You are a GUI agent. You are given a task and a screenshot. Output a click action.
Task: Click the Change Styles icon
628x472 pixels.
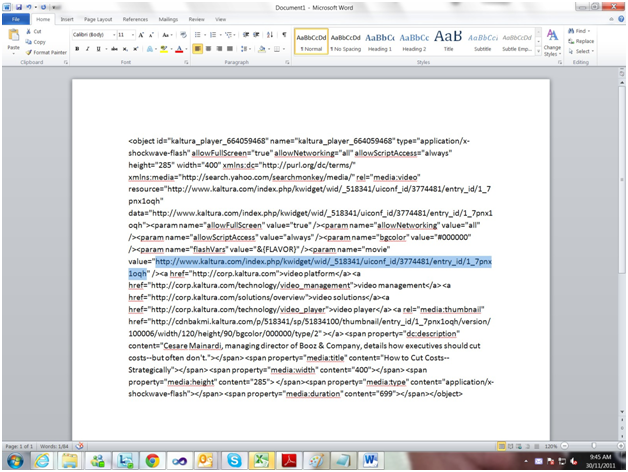click(x=552, y=40)
